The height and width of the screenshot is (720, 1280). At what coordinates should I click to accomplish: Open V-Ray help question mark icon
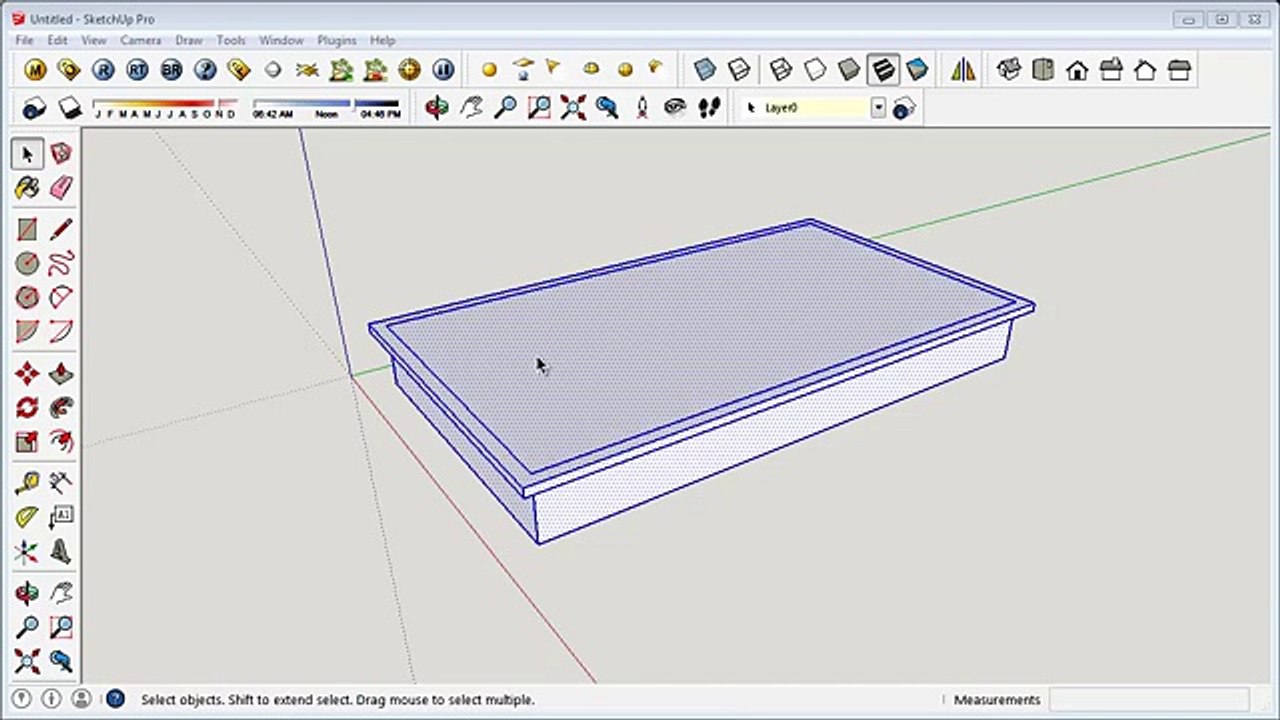(205, 70)
